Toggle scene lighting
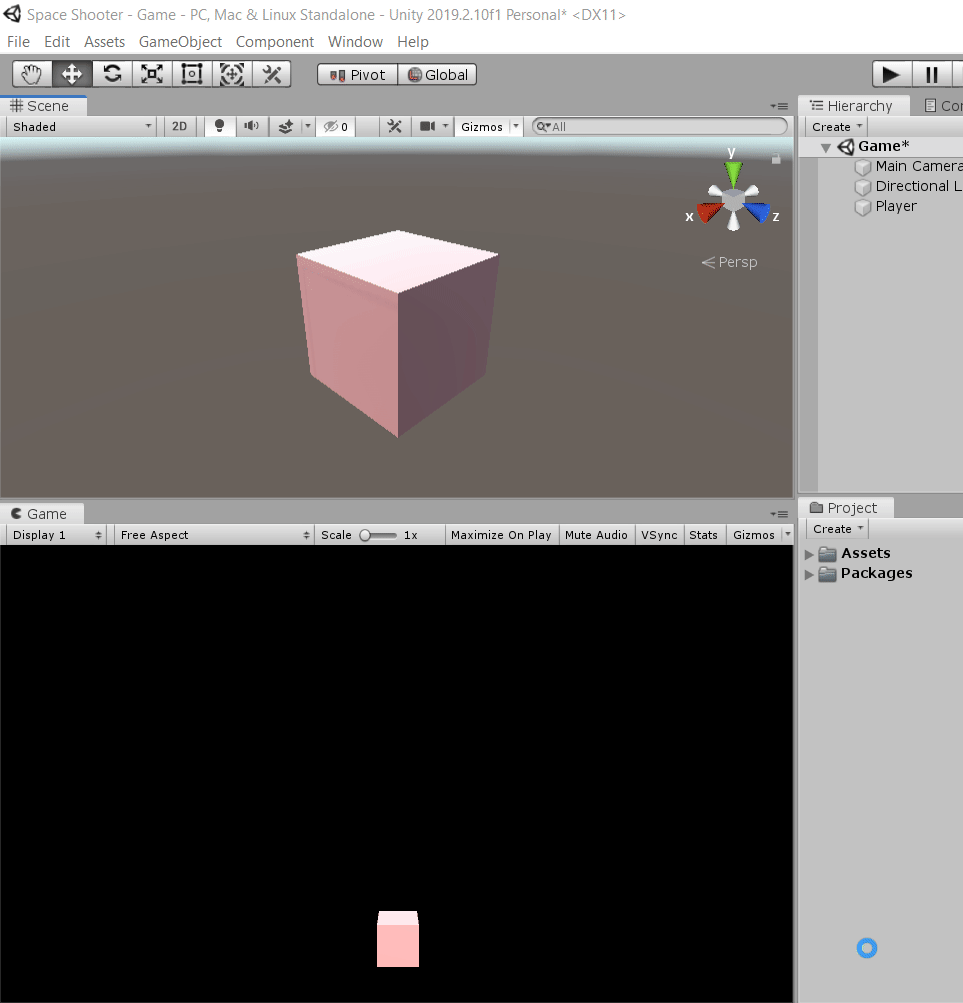 (x=219, y=127)
